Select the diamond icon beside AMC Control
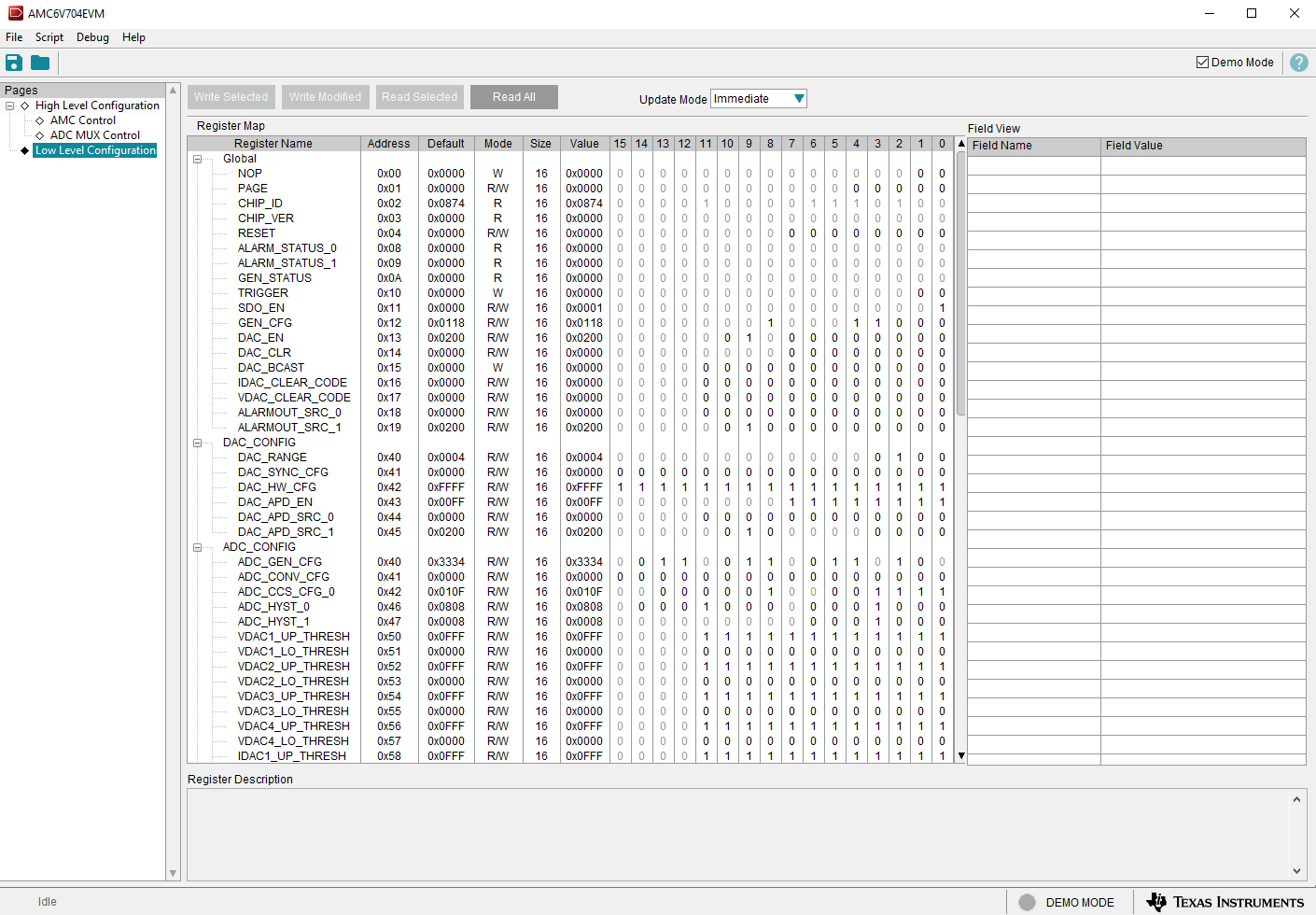Image resolution: width=1316 pixels, height=915 pixels. coord(40,120)
